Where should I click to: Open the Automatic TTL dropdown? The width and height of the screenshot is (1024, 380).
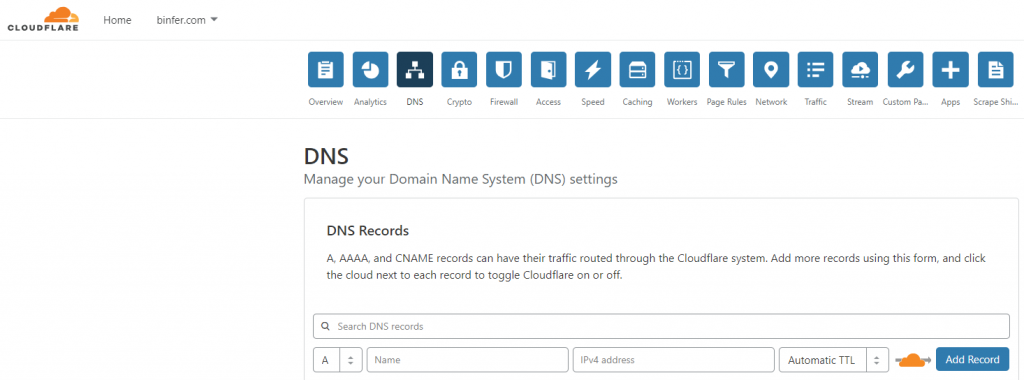tap(834, 360)
